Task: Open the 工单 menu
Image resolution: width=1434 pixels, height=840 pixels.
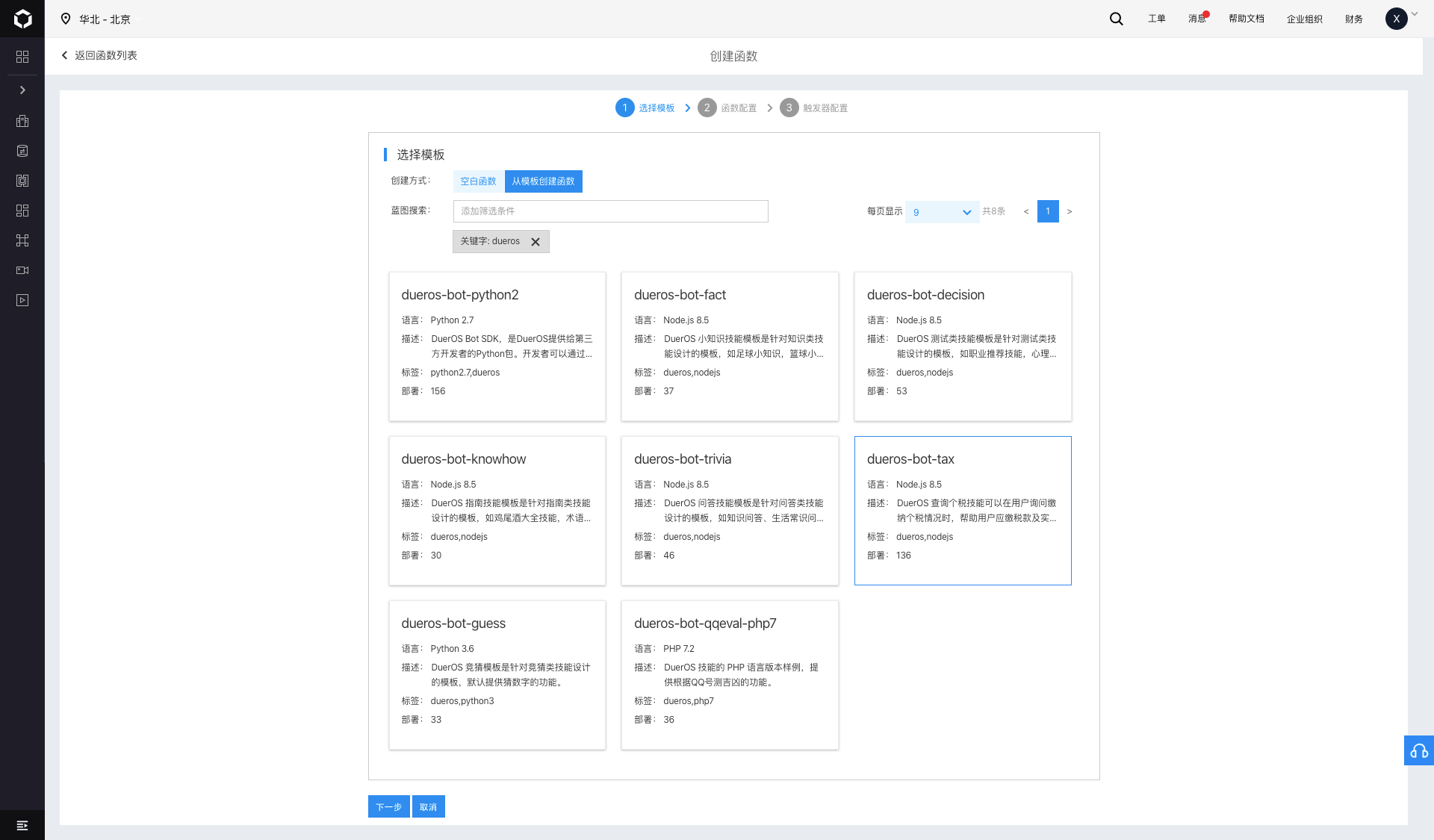Action: [1156, 19]
